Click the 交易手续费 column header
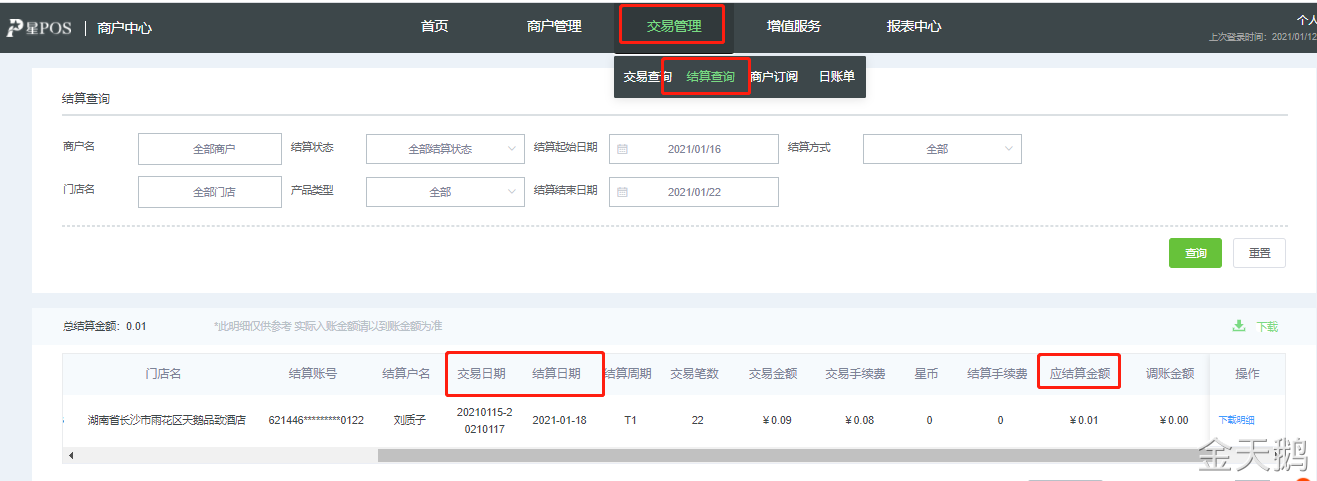 click(x=855, y=374)
